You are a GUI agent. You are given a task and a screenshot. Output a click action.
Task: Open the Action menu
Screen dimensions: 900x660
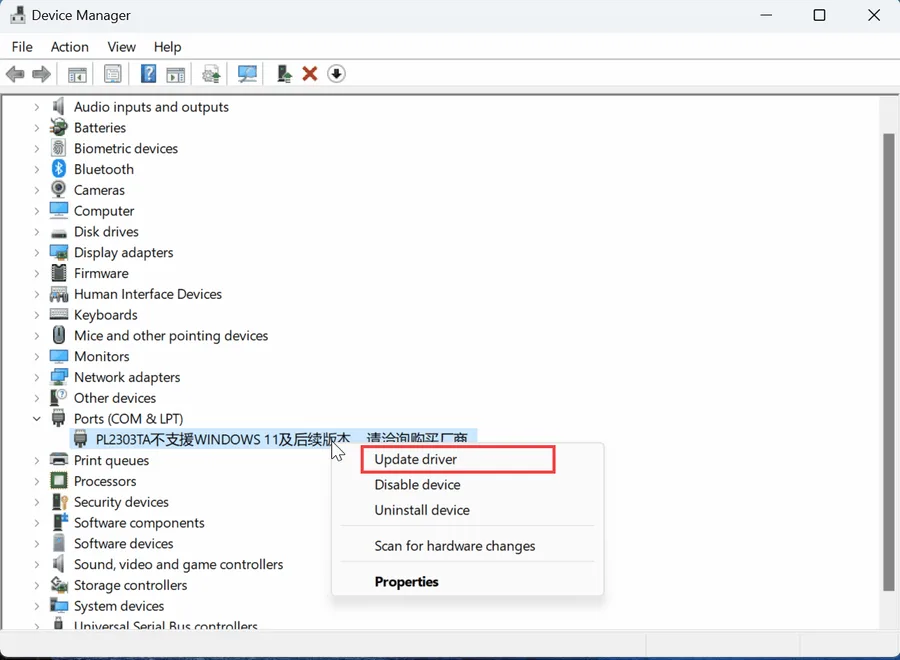point(69,47)
